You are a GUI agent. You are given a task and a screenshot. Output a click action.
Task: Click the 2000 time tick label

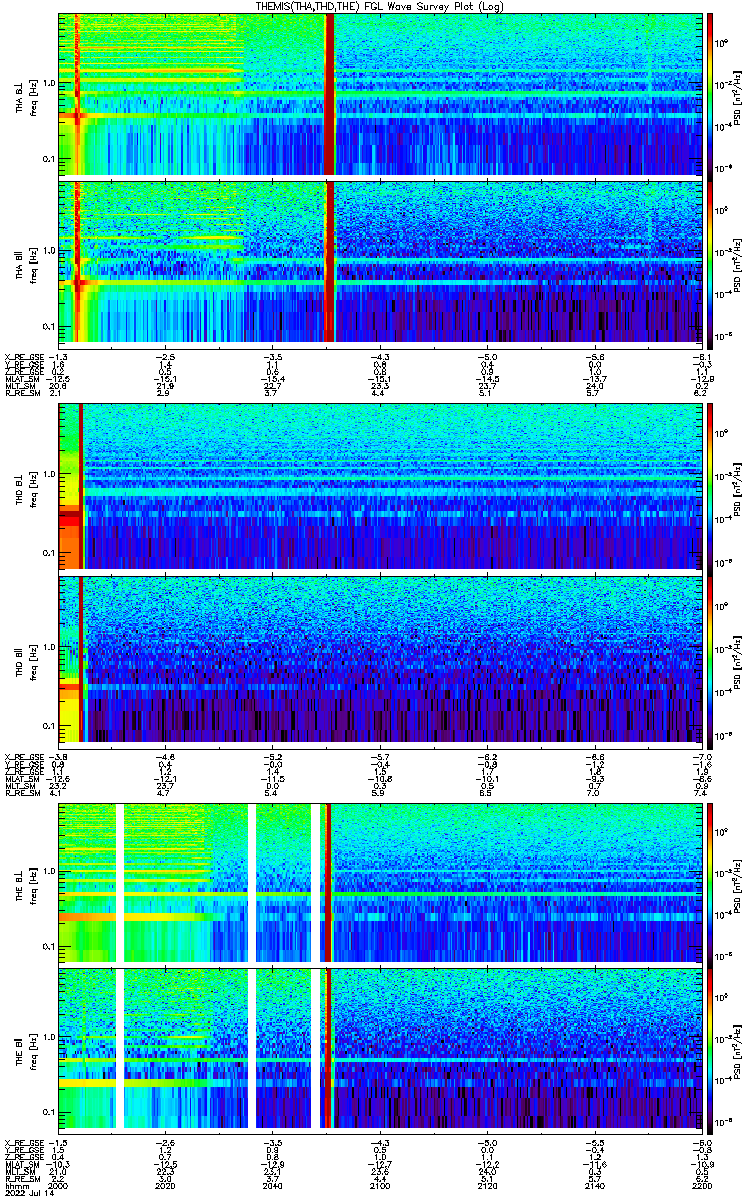pyautogui.click(x=59, y=1187)
